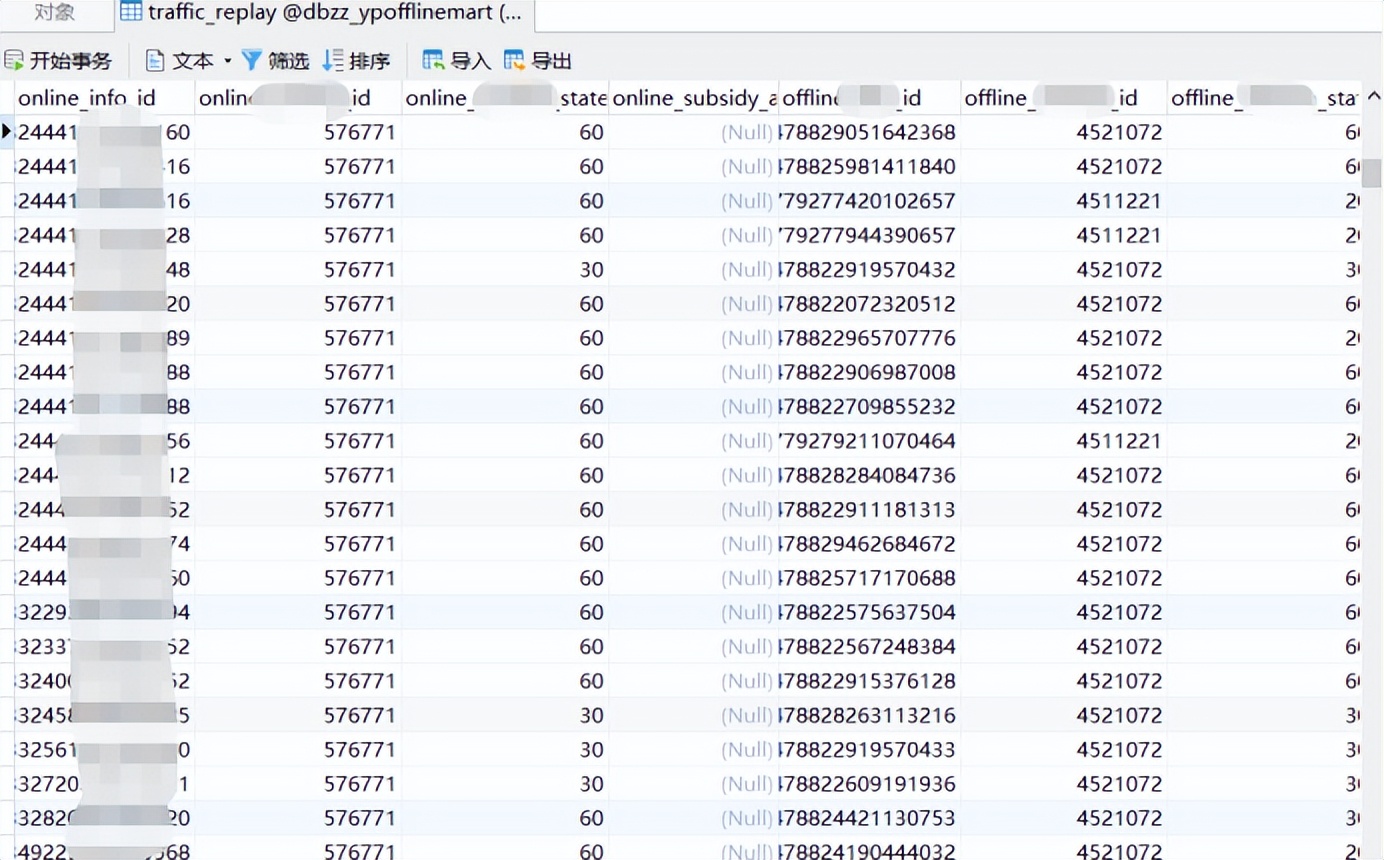The width and height of the screenshot is (1384, 860).
Task: Select the cell 78824421130753
Action: click(870, 818)
